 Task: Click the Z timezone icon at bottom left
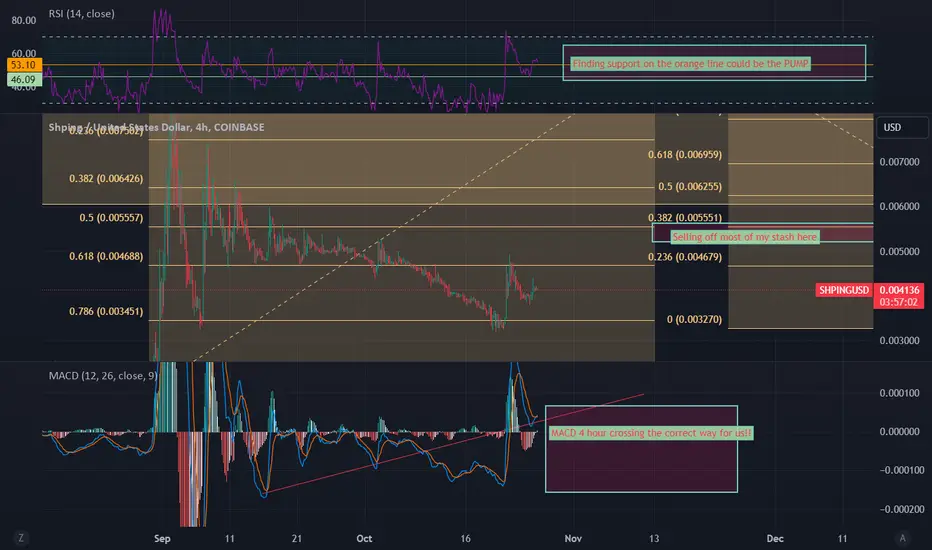click(21, 538)
